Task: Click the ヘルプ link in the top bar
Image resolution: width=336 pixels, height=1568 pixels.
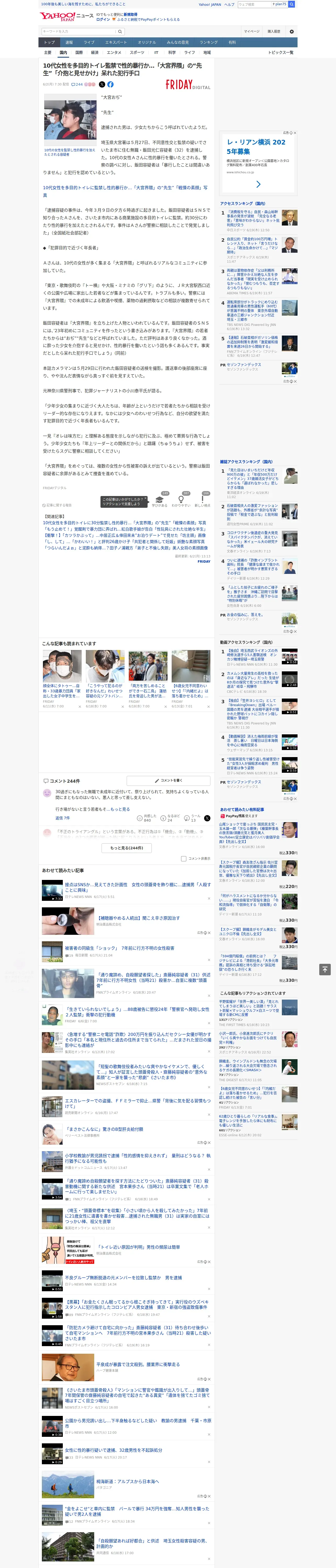Action: (229, 4)
